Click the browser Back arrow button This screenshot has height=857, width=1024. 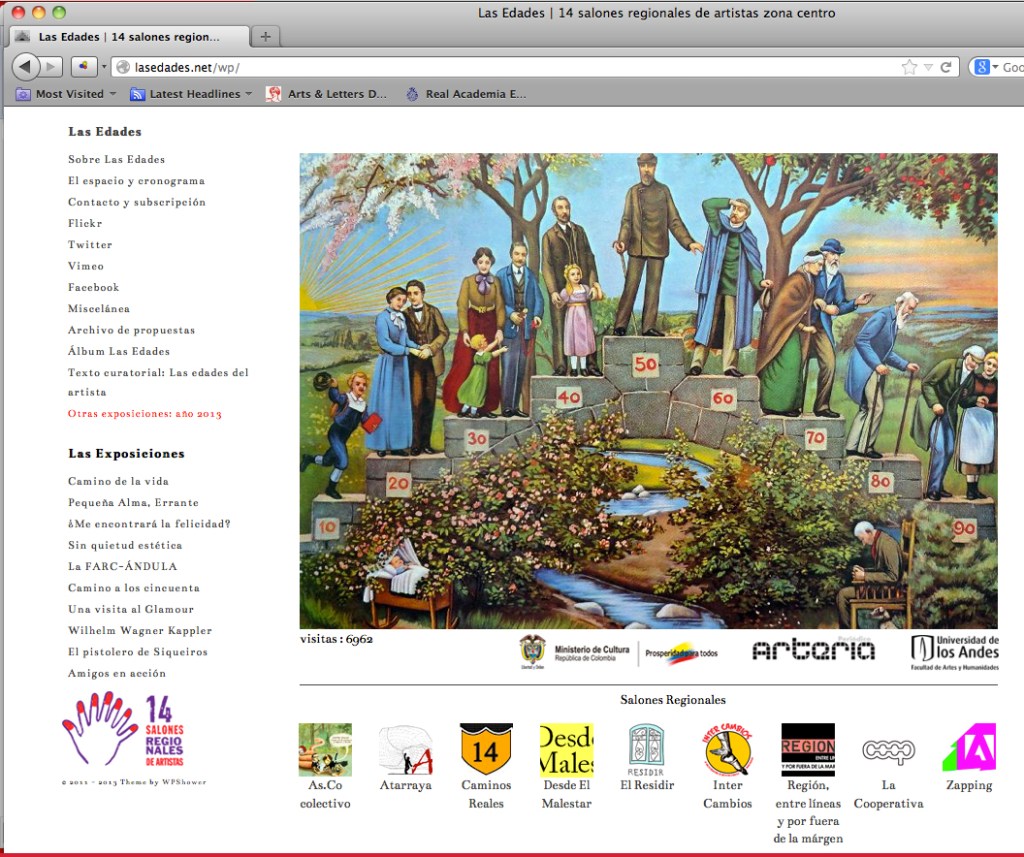pyautogui.click(x=26, y=67)
